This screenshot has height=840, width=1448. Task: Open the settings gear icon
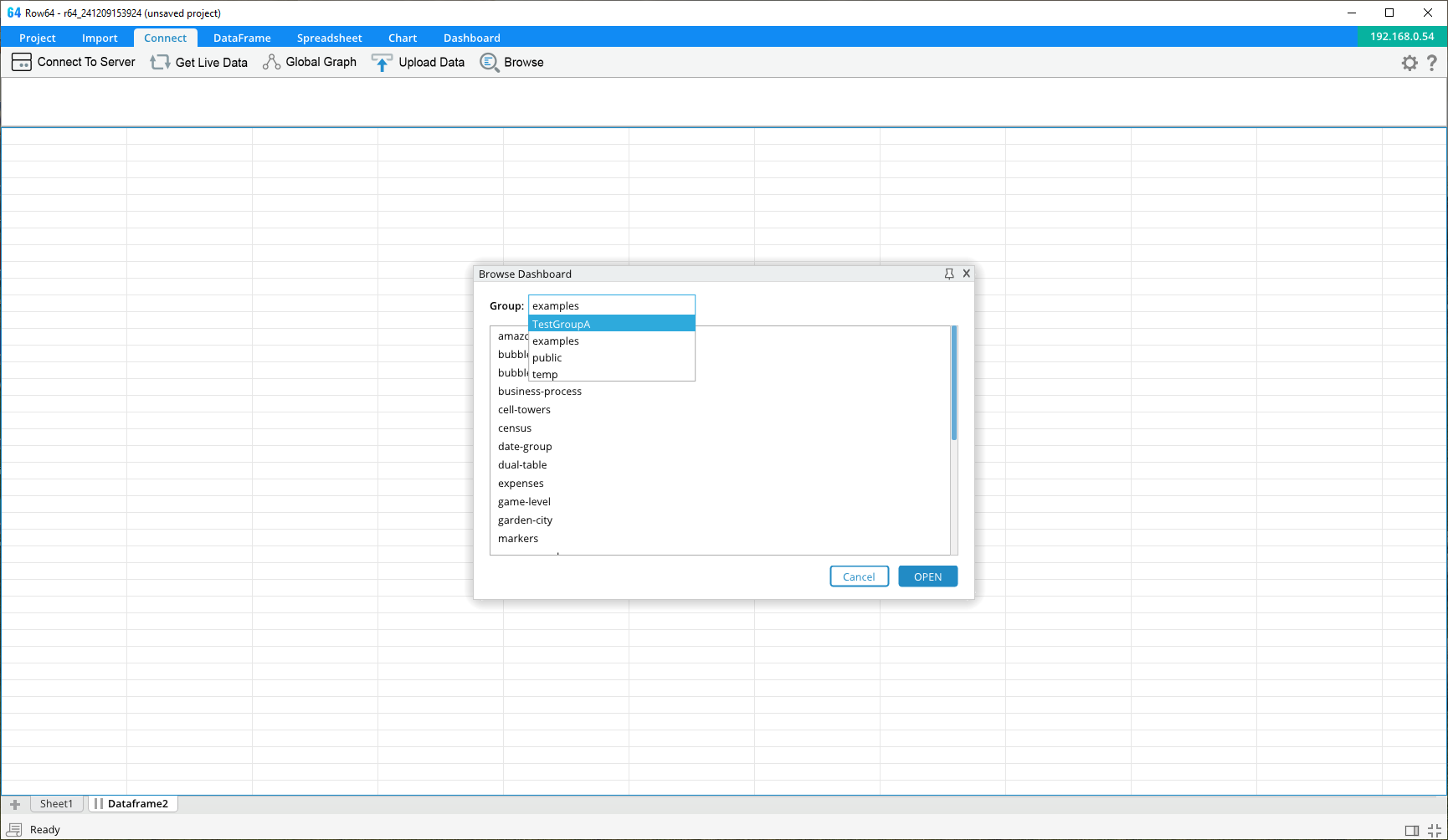pos(1409,63)
